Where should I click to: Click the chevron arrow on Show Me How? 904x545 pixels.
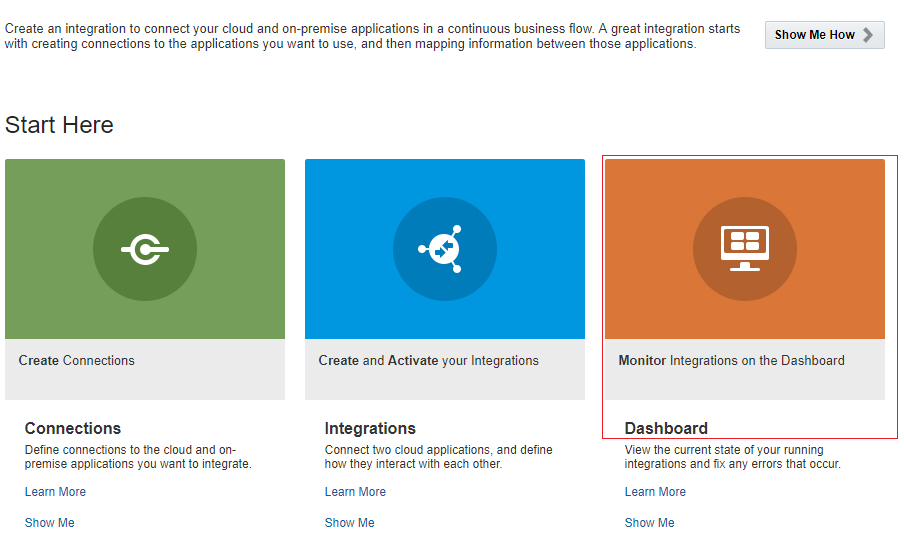tap(868, 35)
